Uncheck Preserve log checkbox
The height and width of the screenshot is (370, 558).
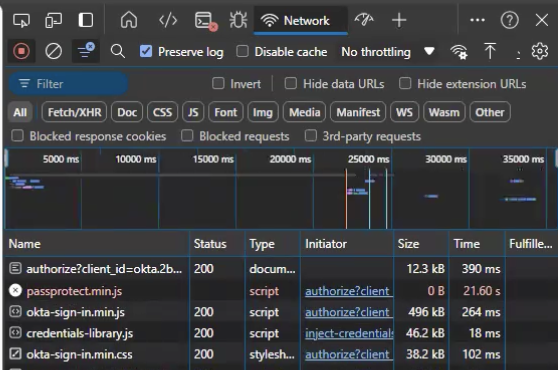146,52
